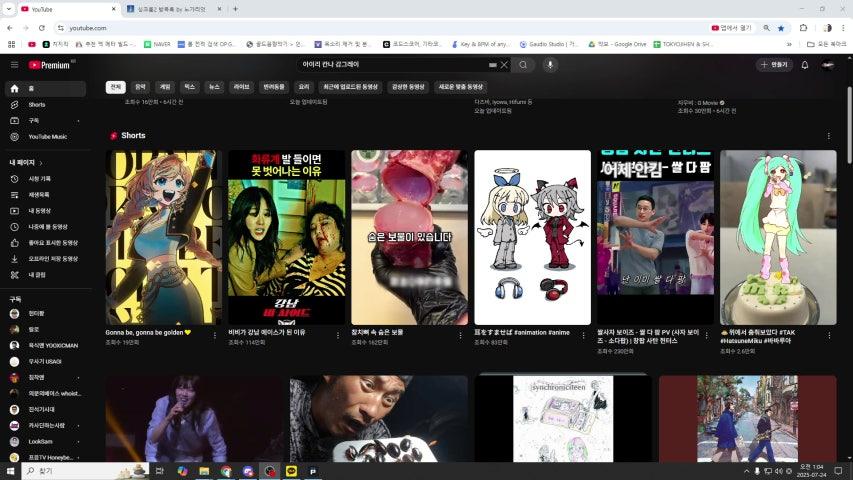Open the account avatar menu
853x480 pixels.
pos(828,65)
